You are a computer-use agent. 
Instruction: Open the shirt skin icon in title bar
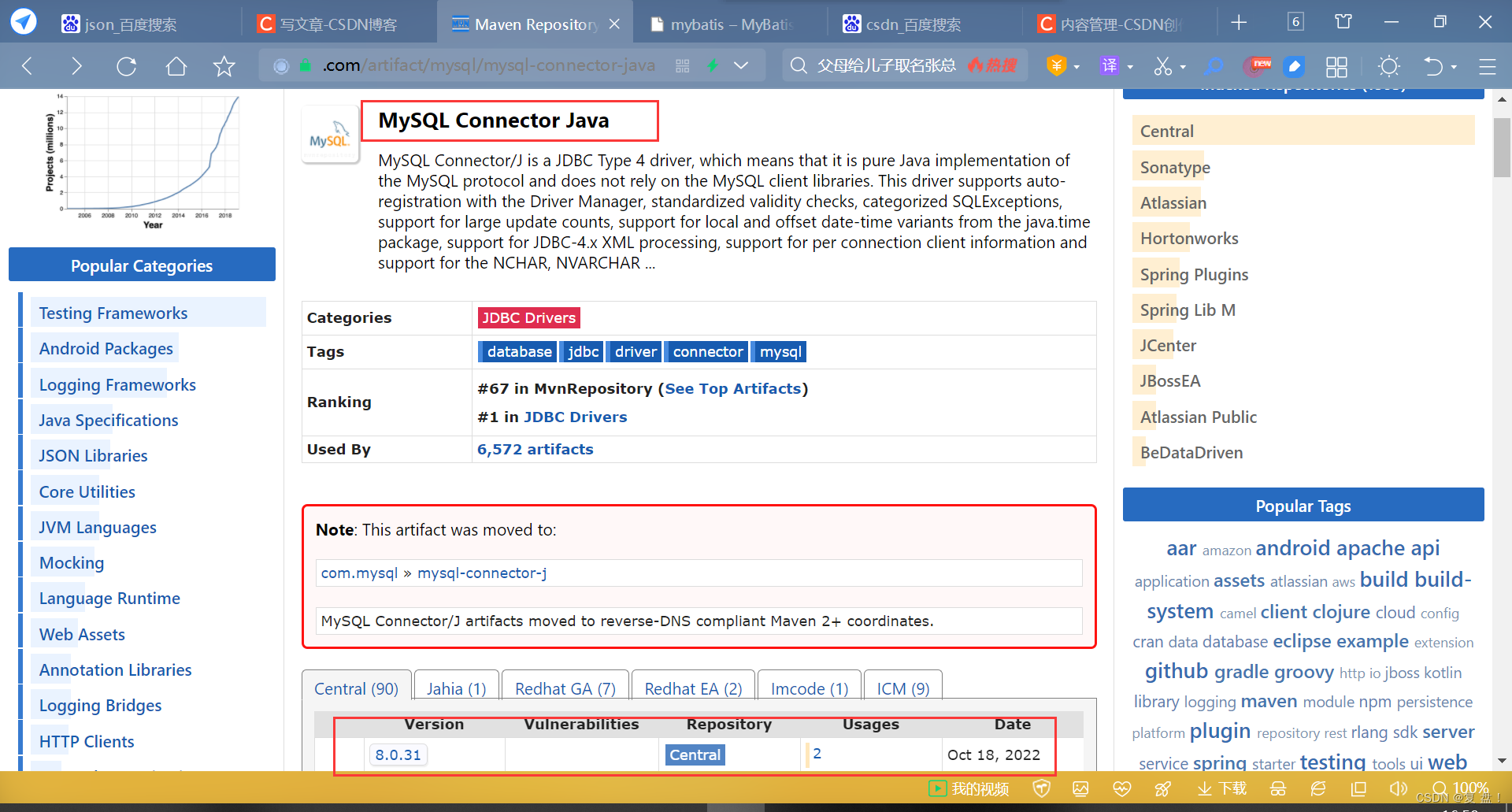(1343, 21)
